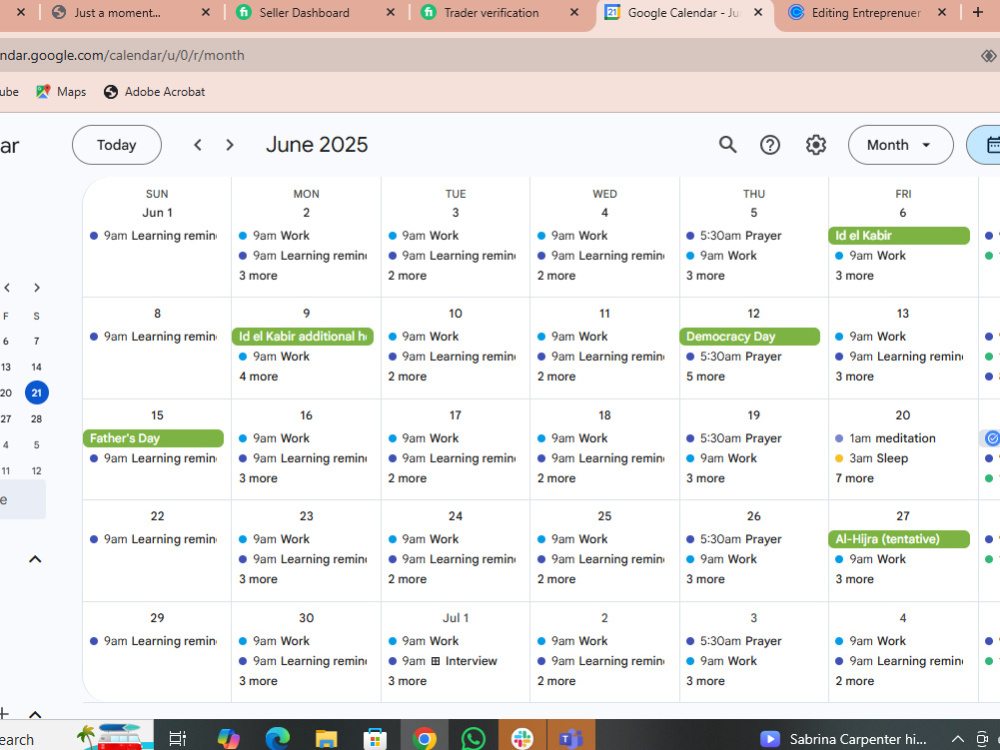
Task: Select day 28 in the mini calendar
Action: pos(36,419)
